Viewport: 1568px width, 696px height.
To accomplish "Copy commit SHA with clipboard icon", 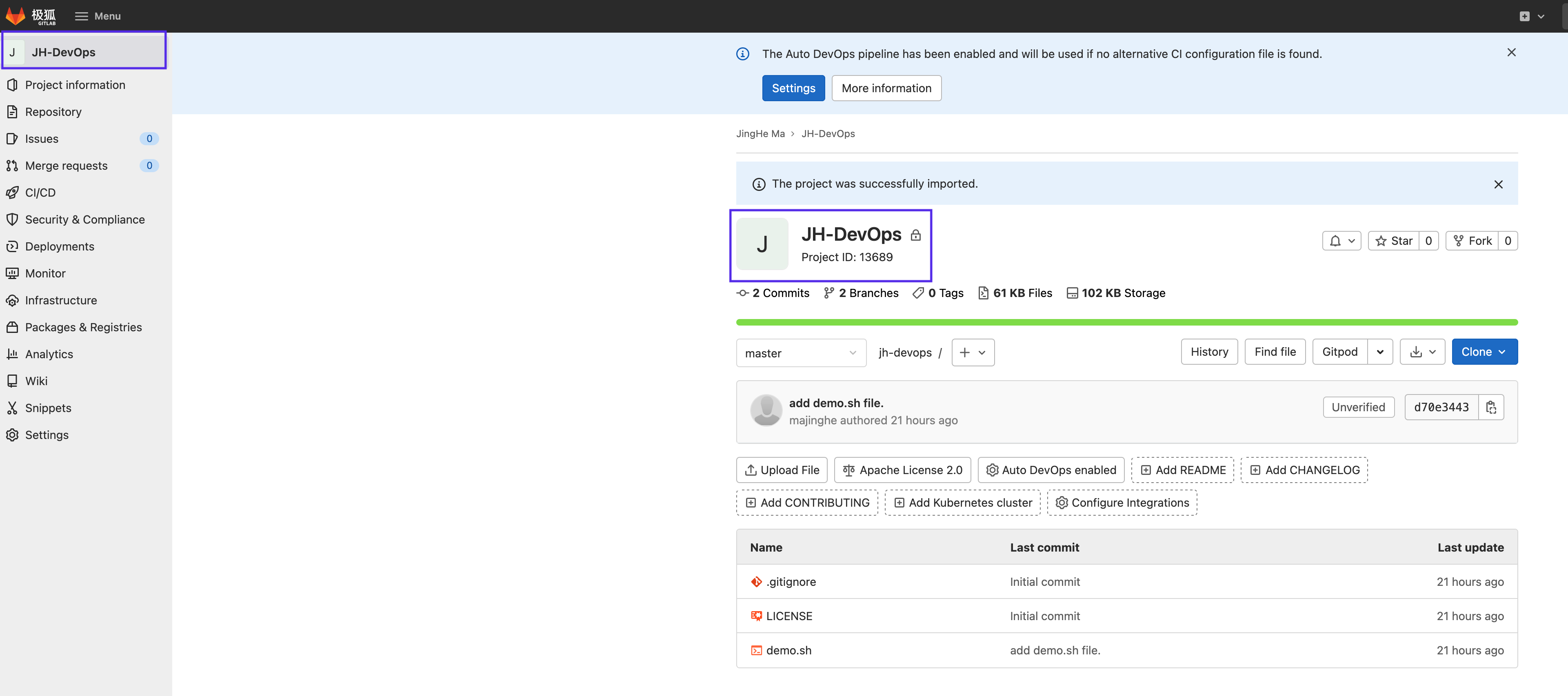I will [x=1491, y=407].
